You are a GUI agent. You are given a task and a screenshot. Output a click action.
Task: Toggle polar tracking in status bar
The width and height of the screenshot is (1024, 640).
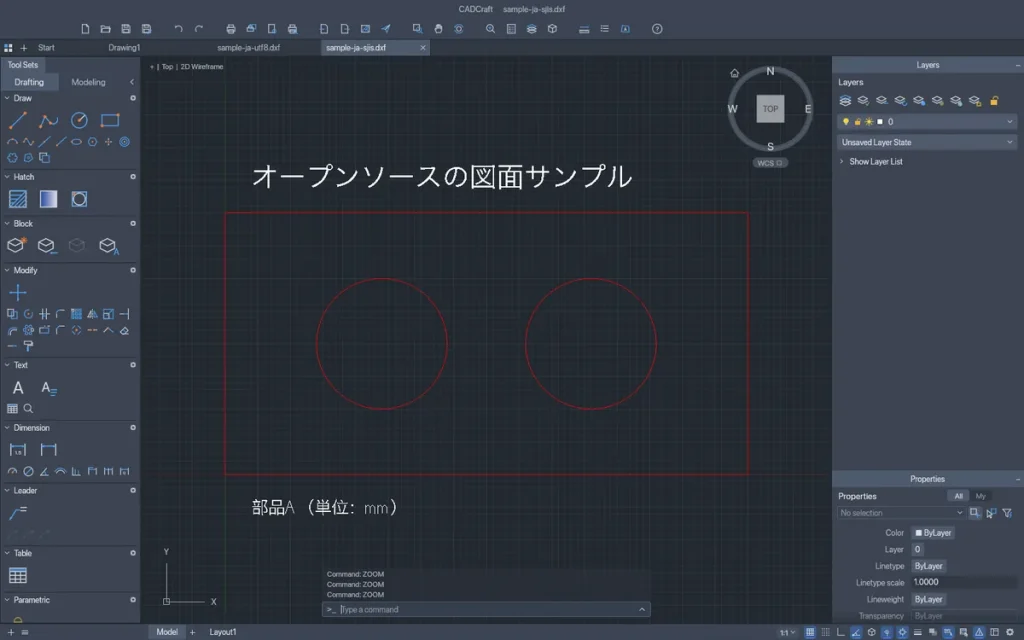856,632
